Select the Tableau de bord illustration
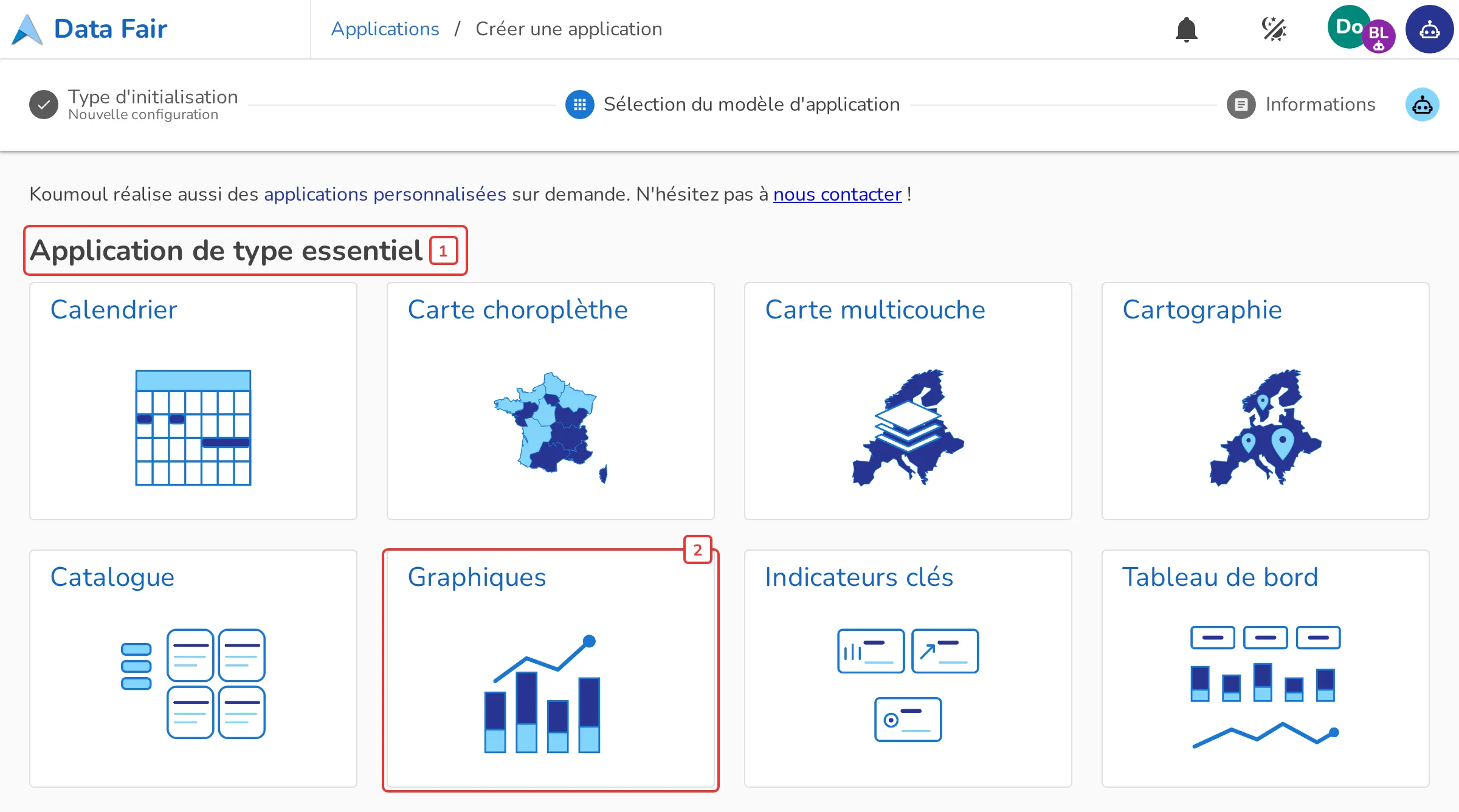 pyautogui.click(x=1266, y=687)
